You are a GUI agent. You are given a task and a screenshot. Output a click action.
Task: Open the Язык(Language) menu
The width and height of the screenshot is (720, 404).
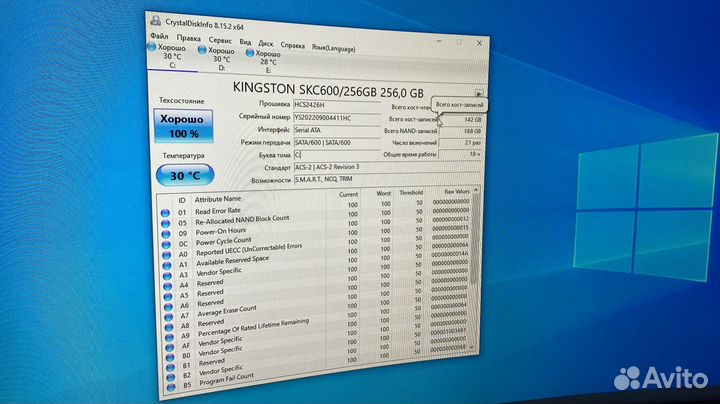click(333, 48)
